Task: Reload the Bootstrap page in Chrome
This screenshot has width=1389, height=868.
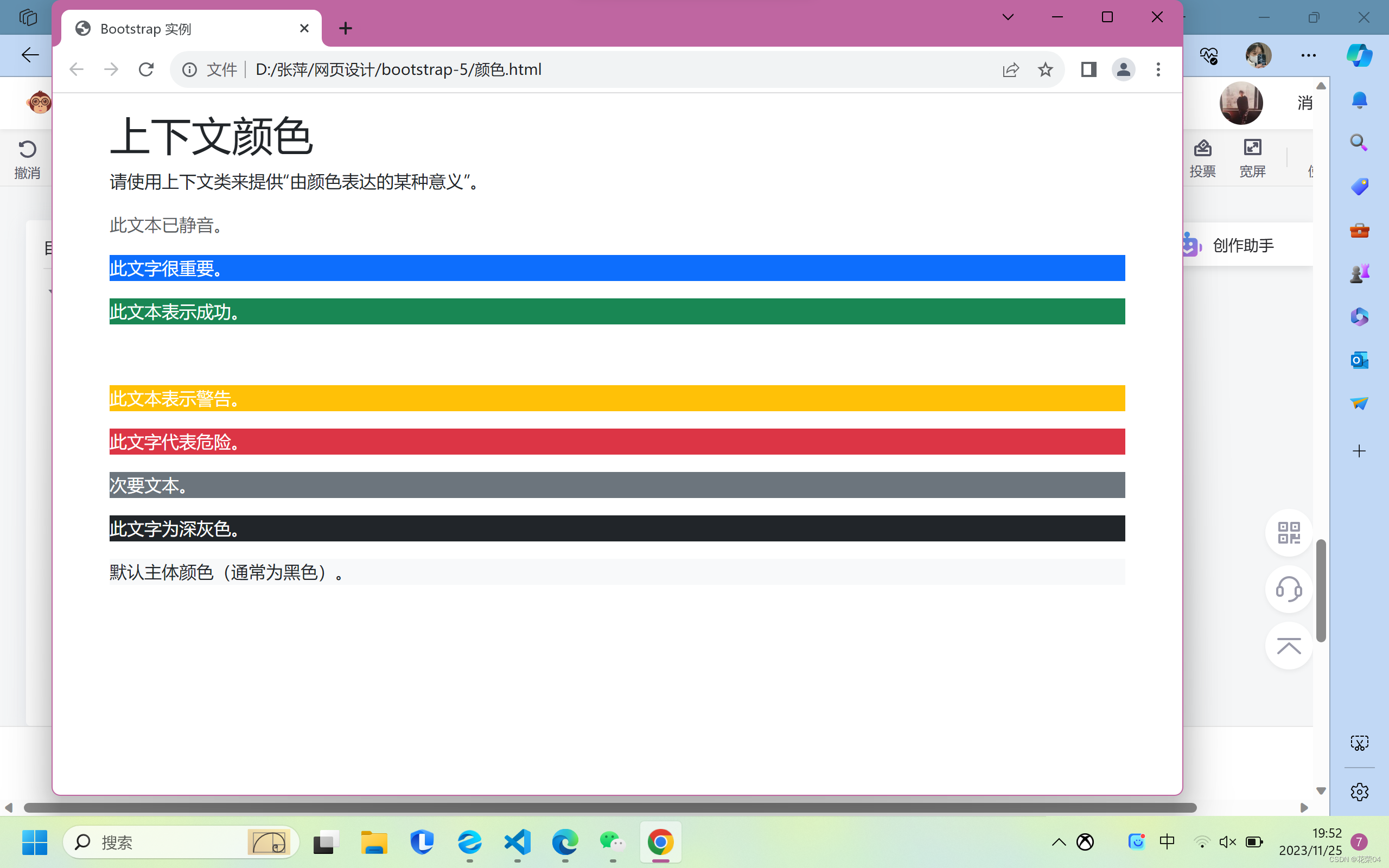Action: pyautogui.click(x=146, y=69)
